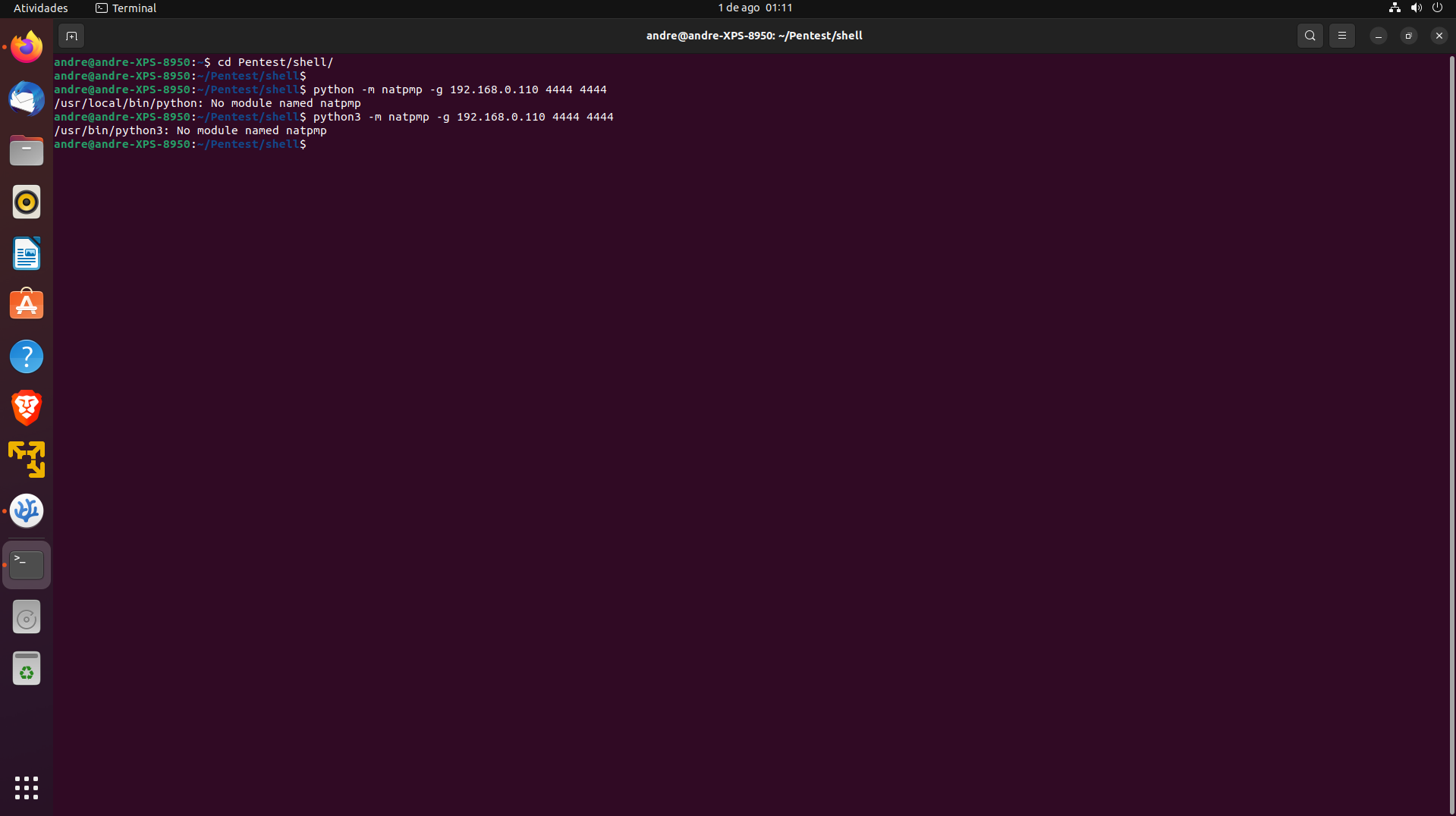The width and height of the screenshot is (1456, 816).
Task: Show all applications grid
Action: (27, 788)
